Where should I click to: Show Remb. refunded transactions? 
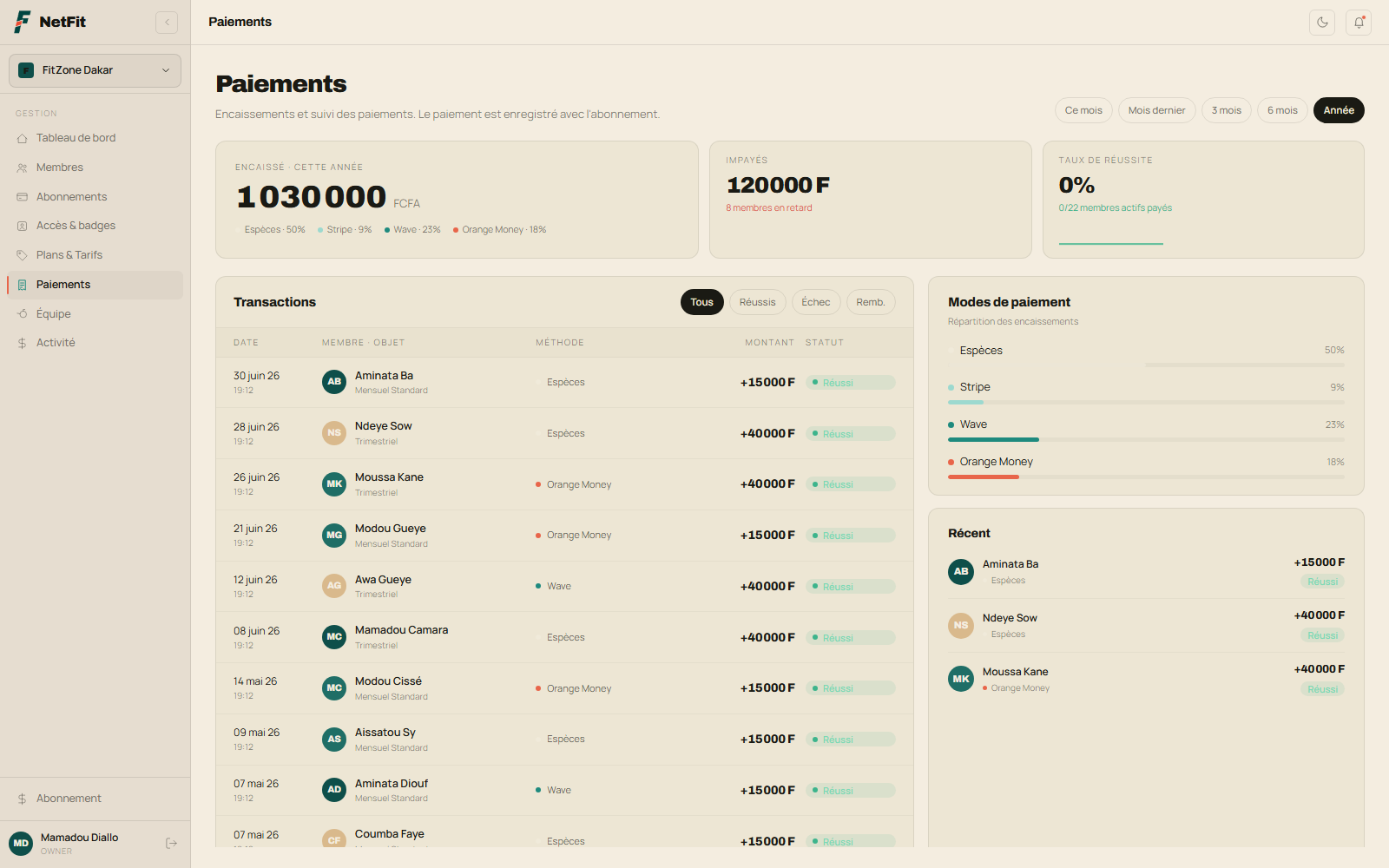871,302
